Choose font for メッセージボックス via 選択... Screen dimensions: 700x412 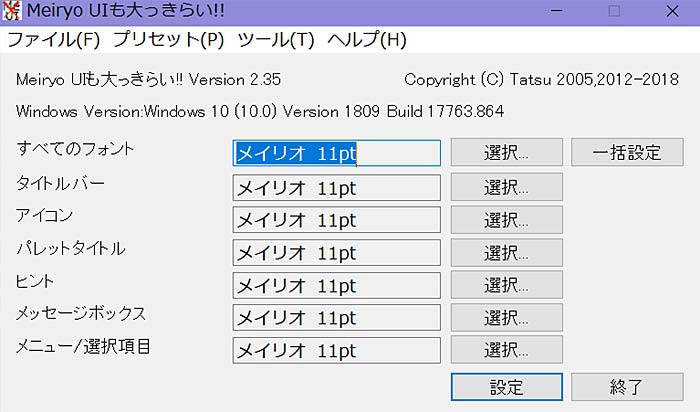[x=507, y=317]
